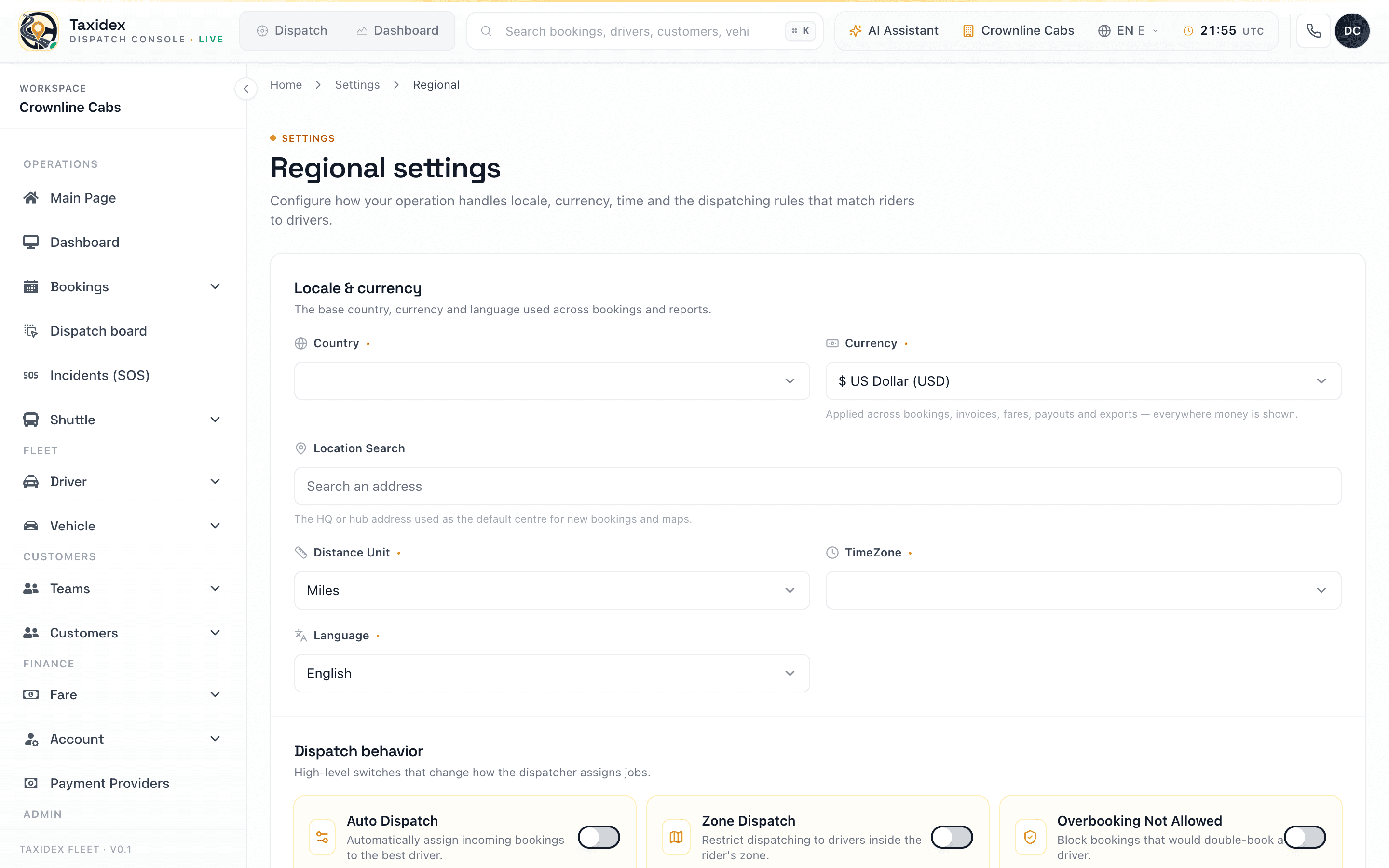Image resolution: width=1389 pixels, height=868 pixels.
Task: Click the clock icon beside 21:55
Action: (1188, 31)
